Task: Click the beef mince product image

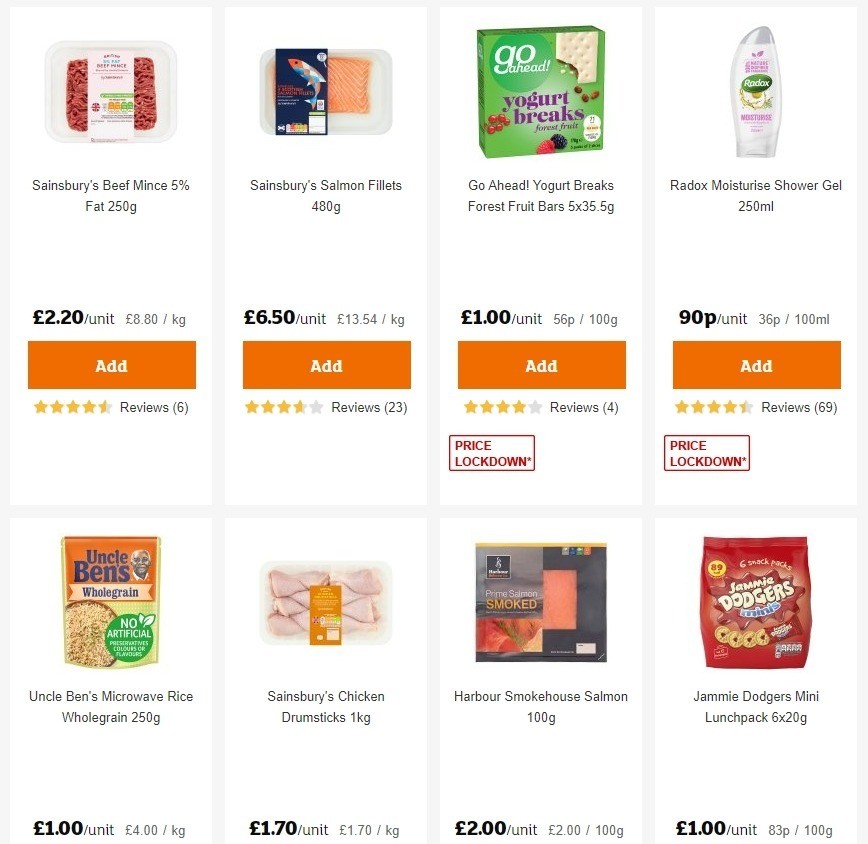Action: point(111,91)
